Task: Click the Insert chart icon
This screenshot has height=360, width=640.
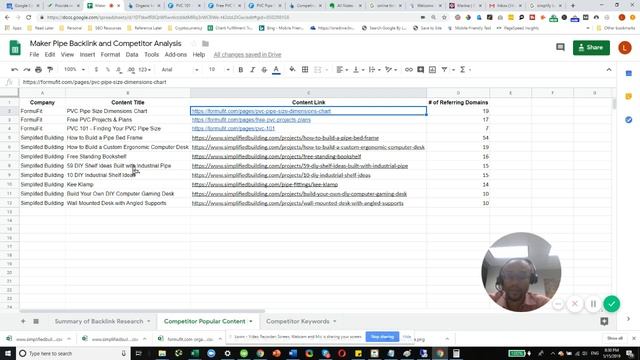Action: 432,70
